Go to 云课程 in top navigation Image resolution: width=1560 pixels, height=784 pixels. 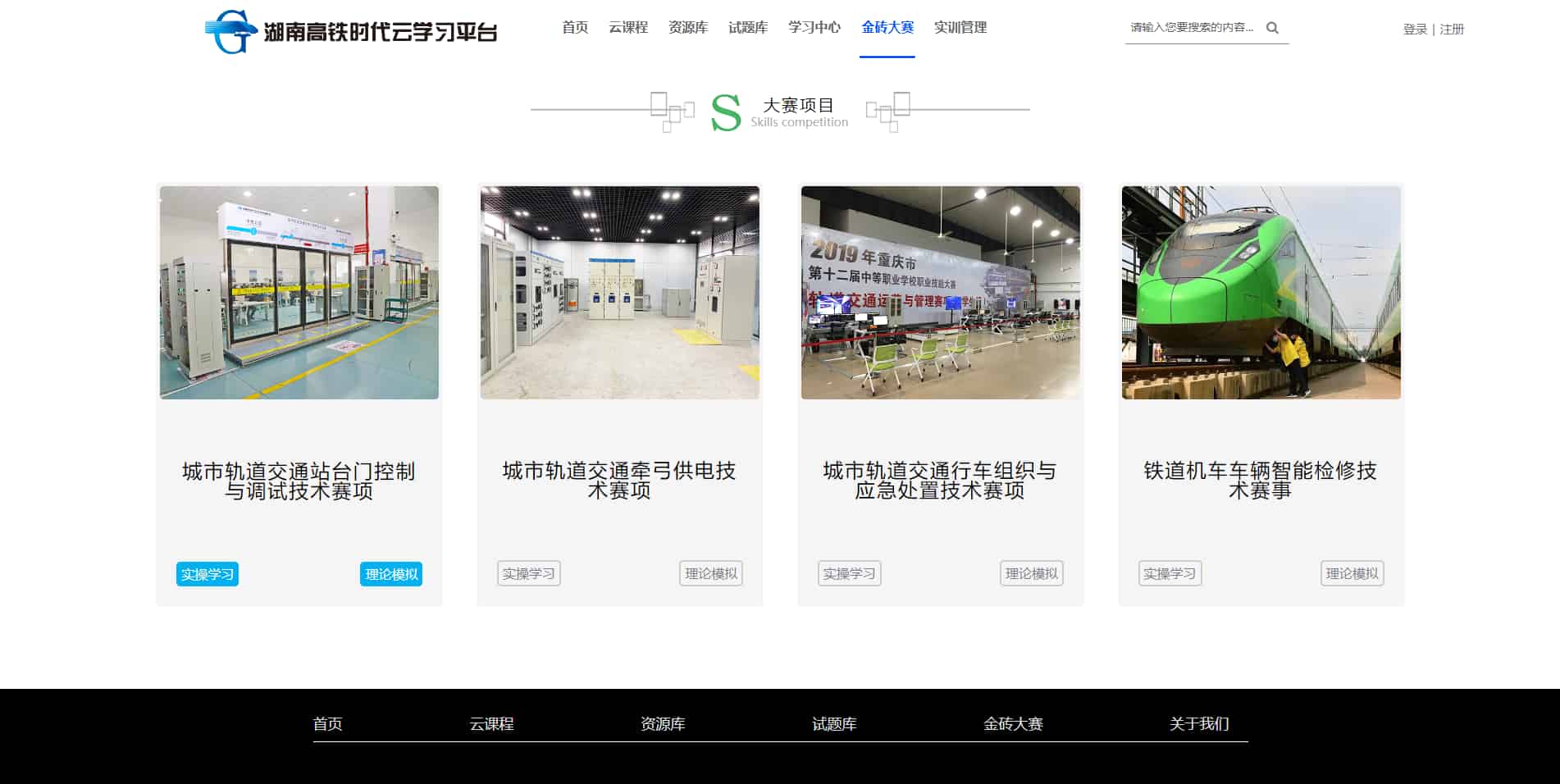pos(628,28)
